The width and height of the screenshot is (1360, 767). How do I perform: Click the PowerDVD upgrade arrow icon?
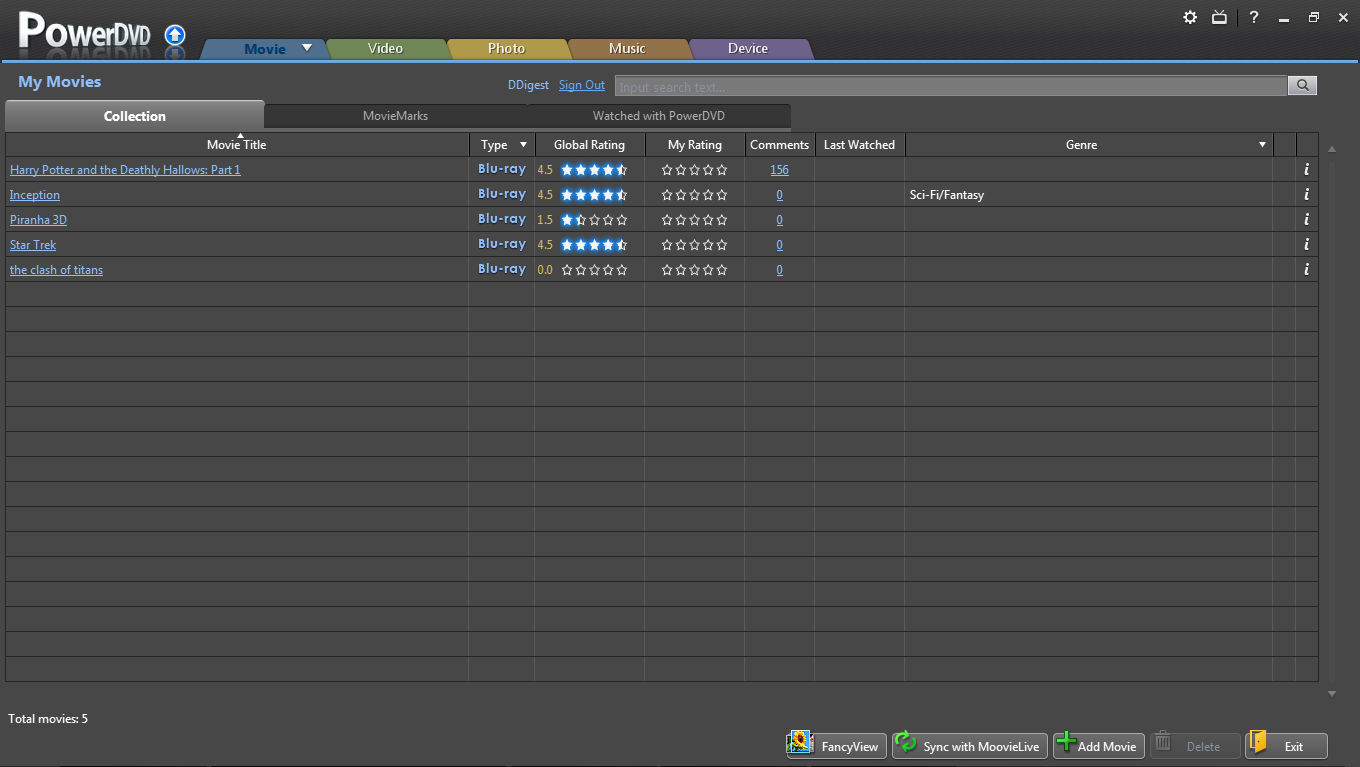pos(175,36)
